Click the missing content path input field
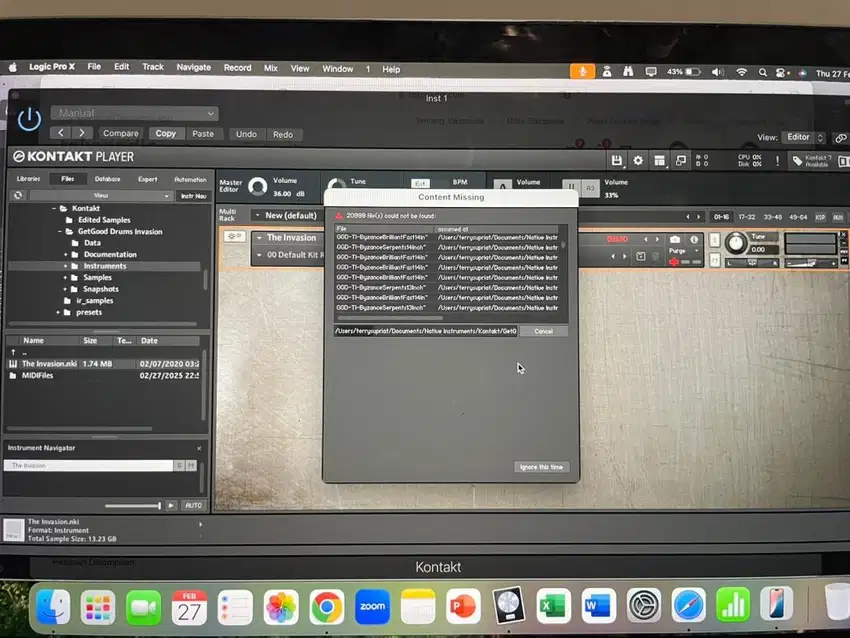Viewport: 850px width, 638px height. (426, 331)
